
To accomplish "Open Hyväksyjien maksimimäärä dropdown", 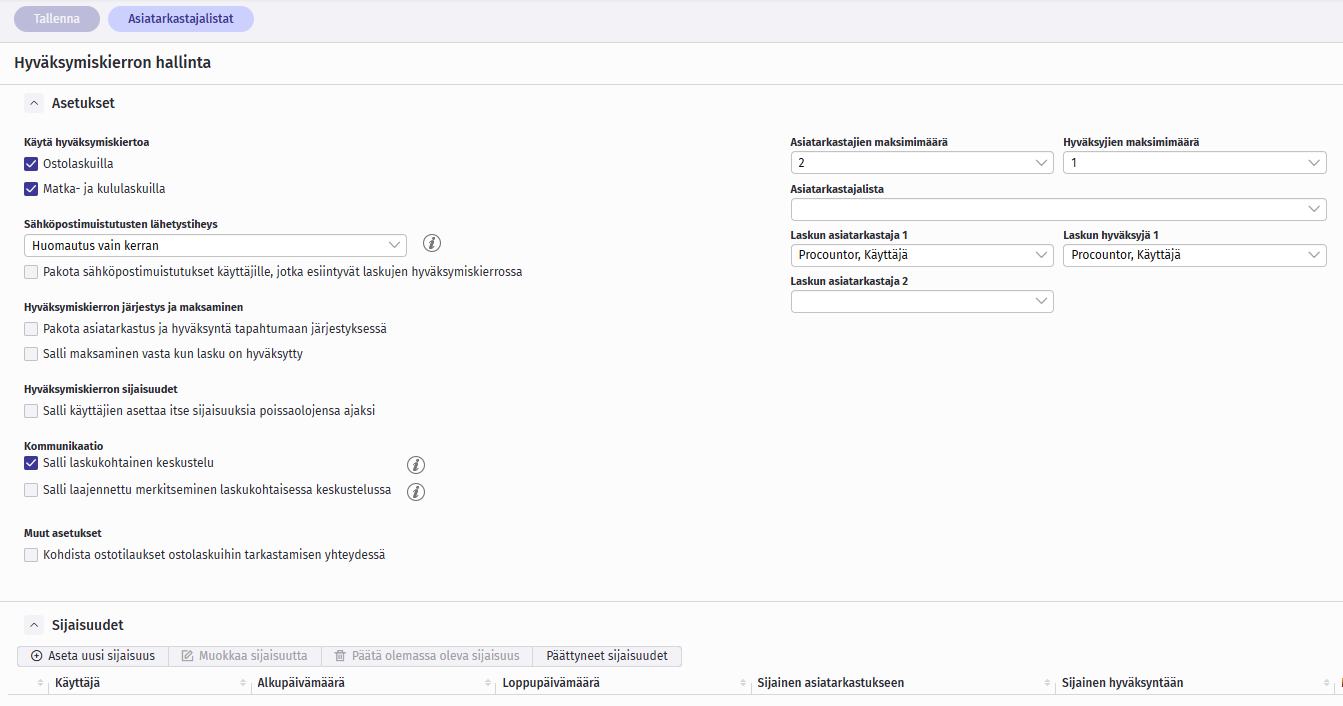I will pos(1194,163).
